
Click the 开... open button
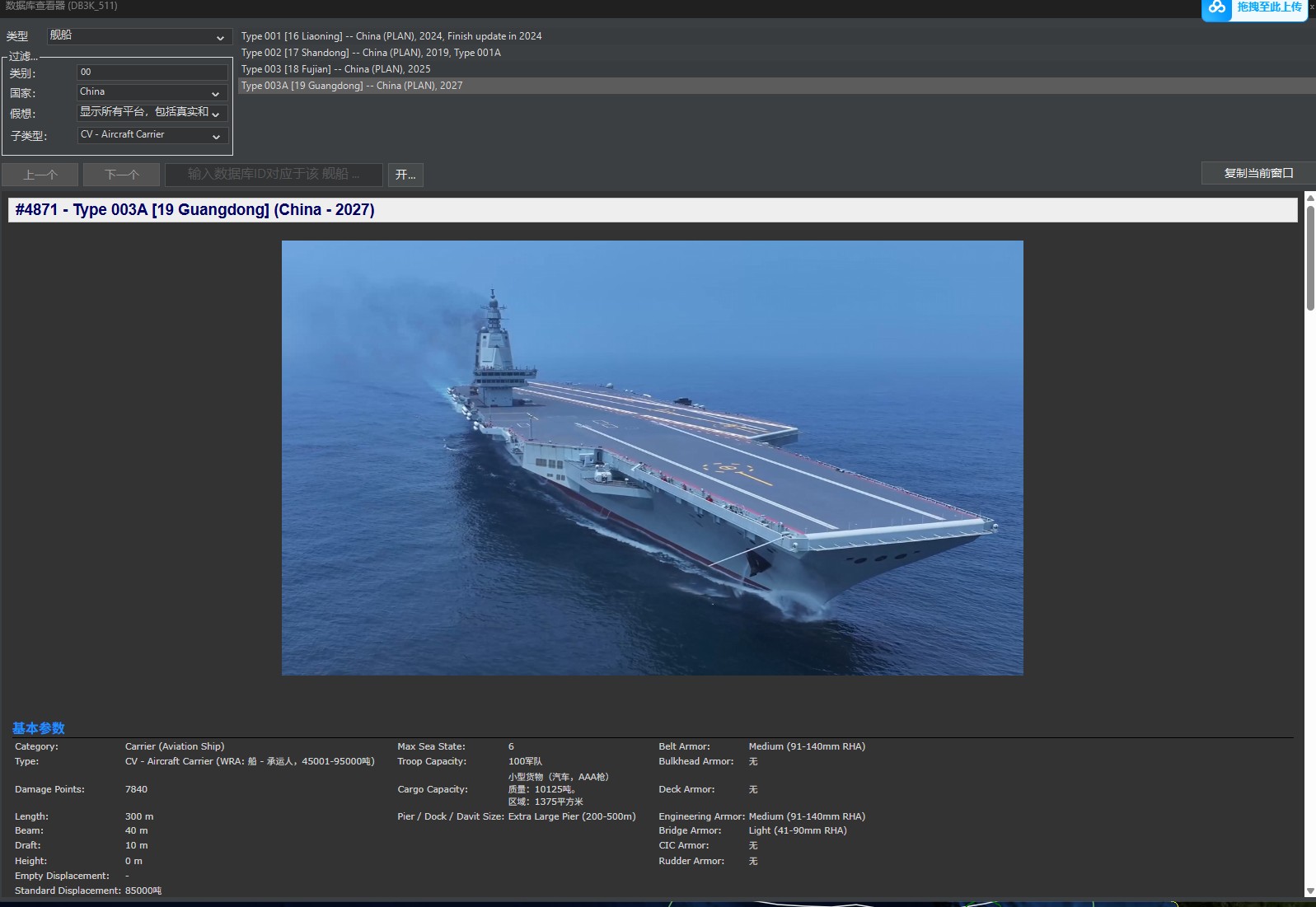405,175
